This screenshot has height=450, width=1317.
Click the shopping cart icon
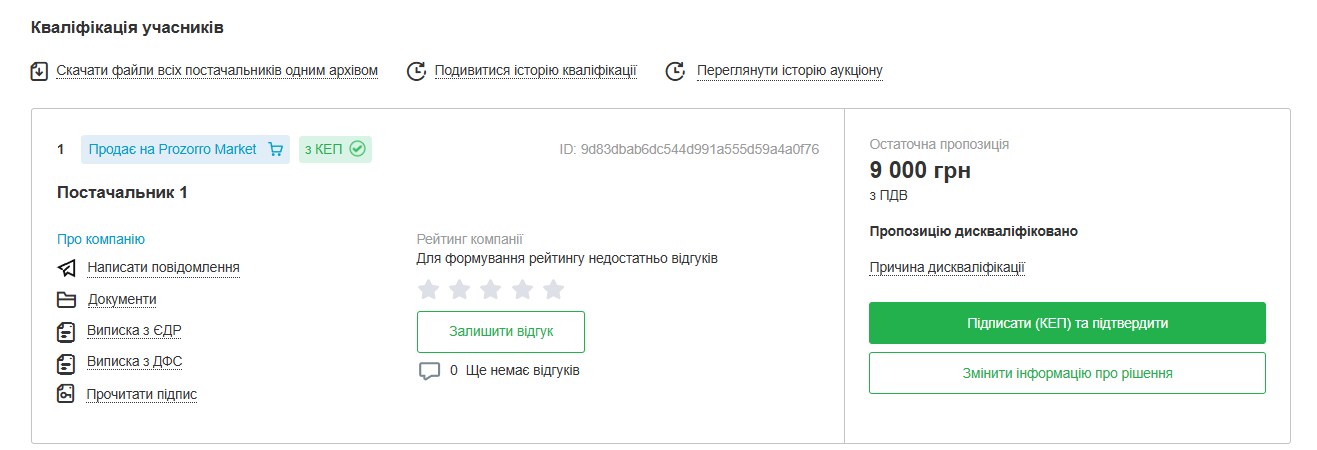click(x=276, y=150)
